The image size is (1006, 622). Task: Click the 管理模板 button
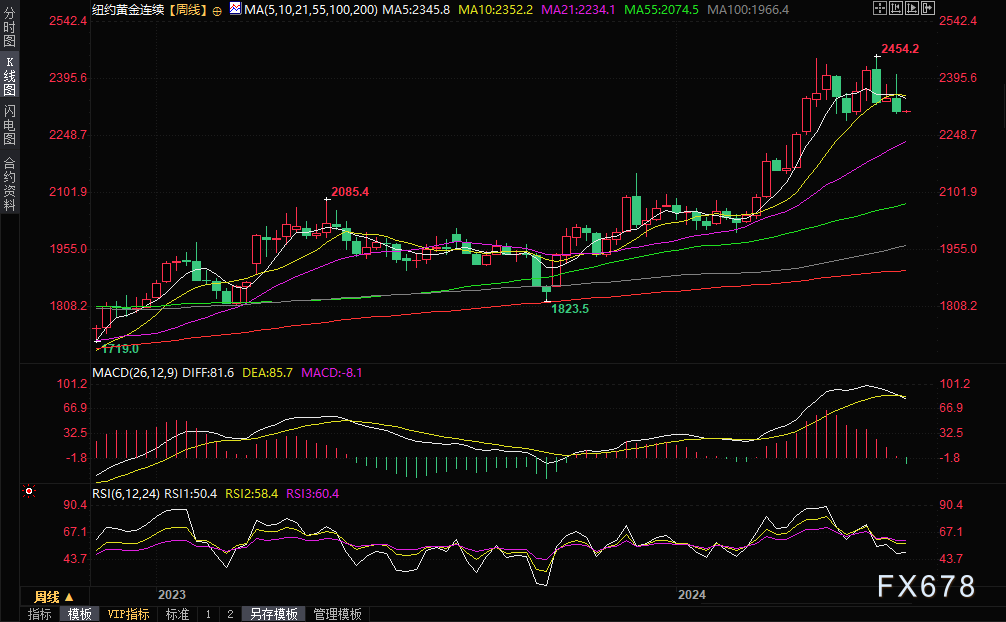(x=337, y=614)
